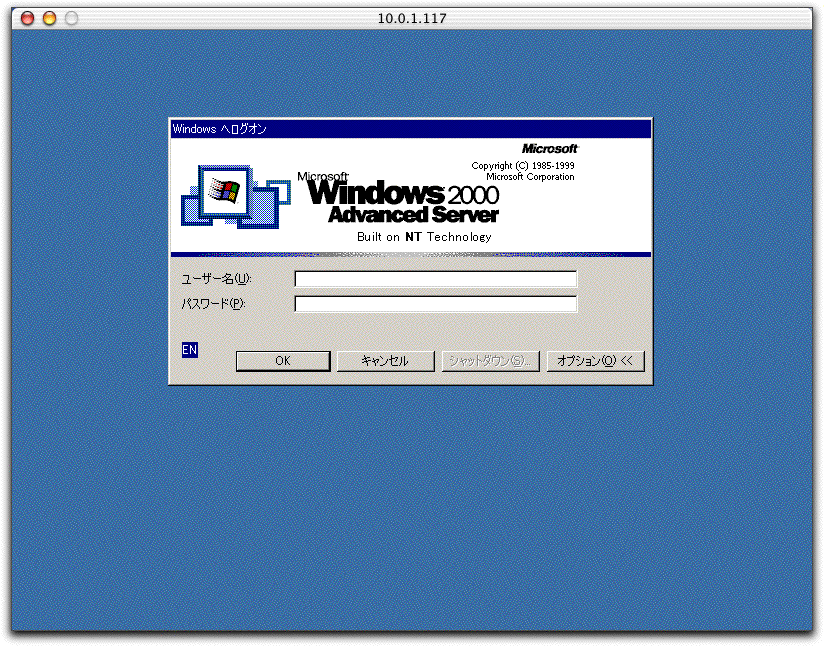The image size is (824, 646).
Task: Collapse options with オプション(O) << button
Action: (595, 361)
